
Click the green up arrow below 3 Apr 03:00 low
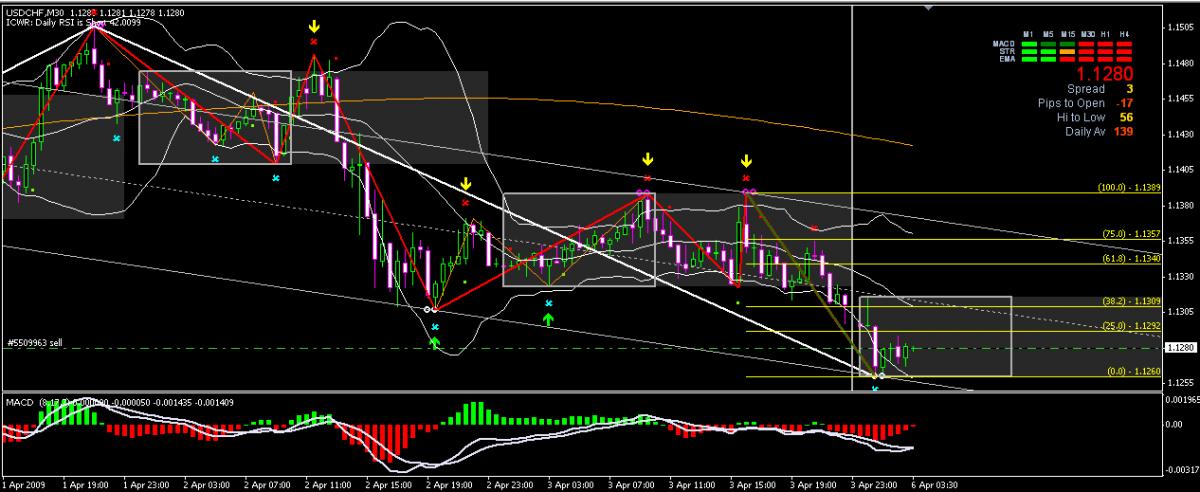548,318
